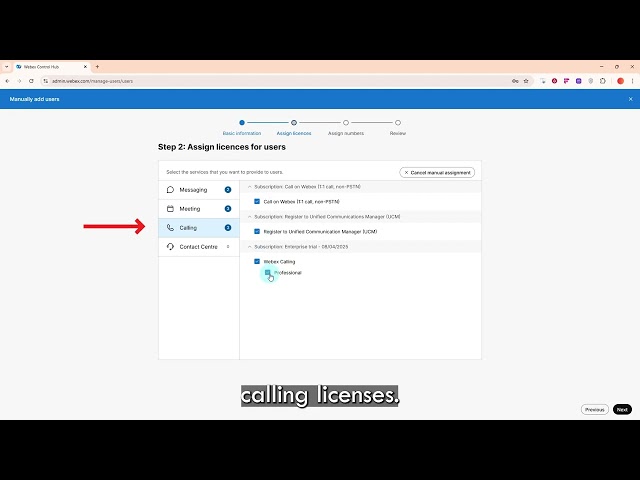The width and height of the screenshot is (640, 480).
Task: Click the Contact Centre headset icon
Action: point(170,247)
